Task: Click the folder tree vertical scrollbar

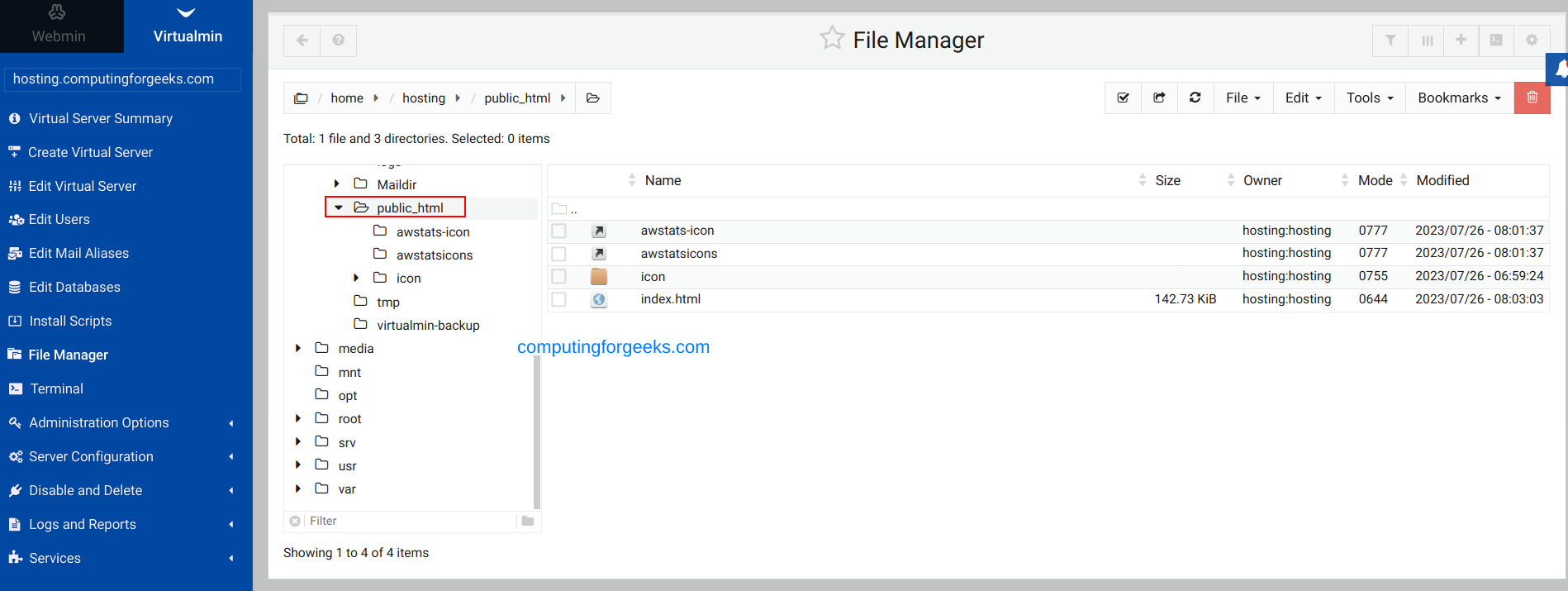Action: point(537,430)
